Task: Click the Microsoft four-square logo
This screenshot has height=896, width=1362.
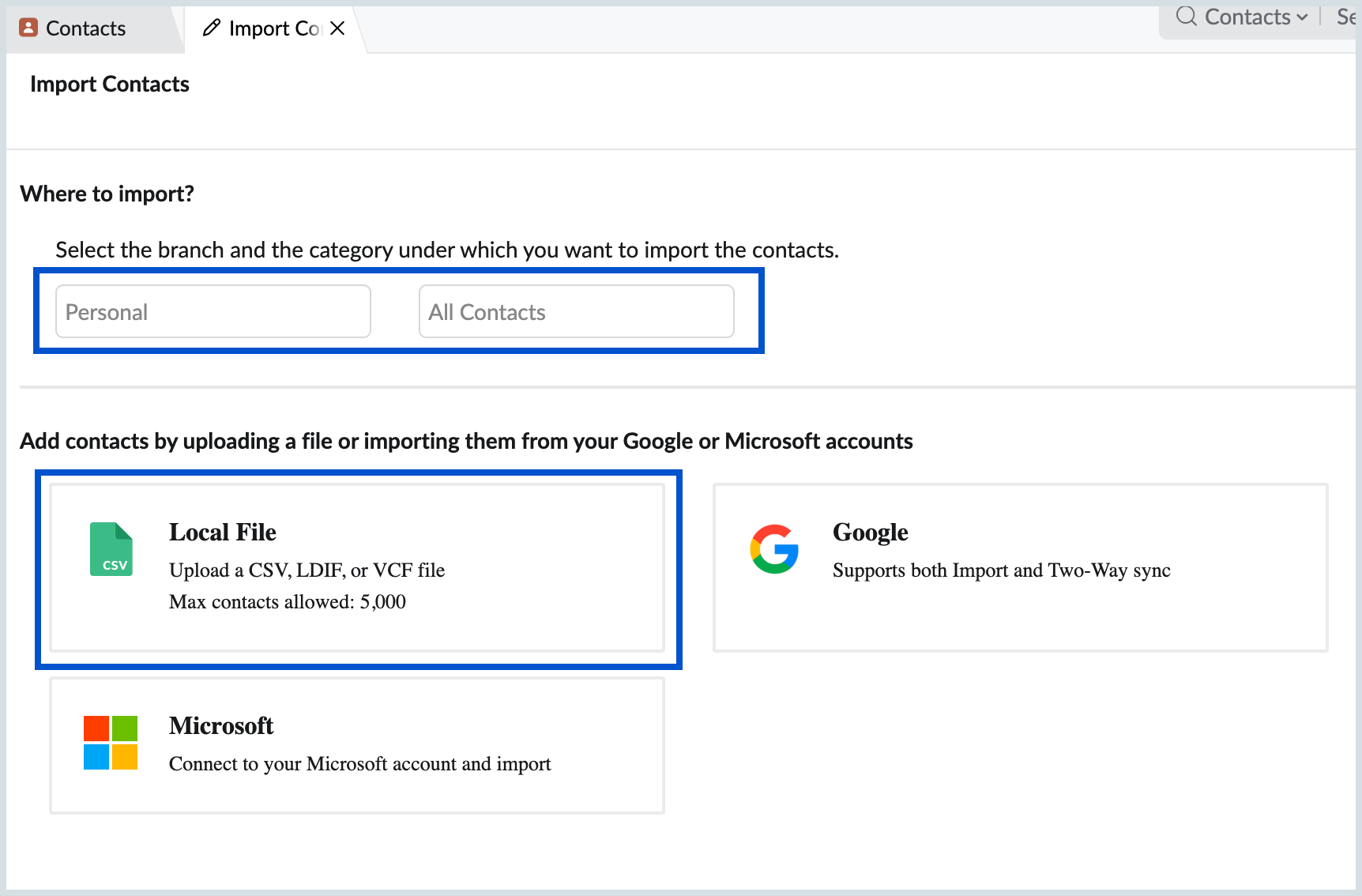Action: click(x=111, y=743)
